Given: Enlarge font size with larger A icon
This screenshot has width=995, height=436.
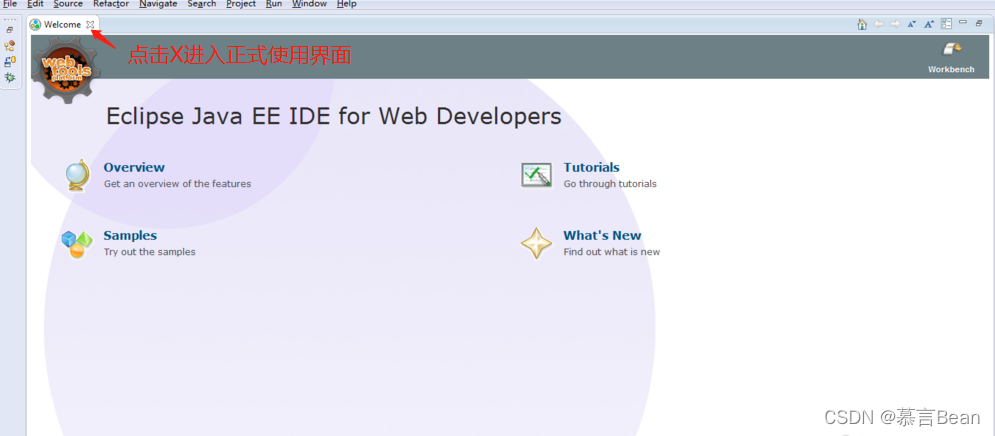Looking at the screenshot, I should [x=929, y=24].
